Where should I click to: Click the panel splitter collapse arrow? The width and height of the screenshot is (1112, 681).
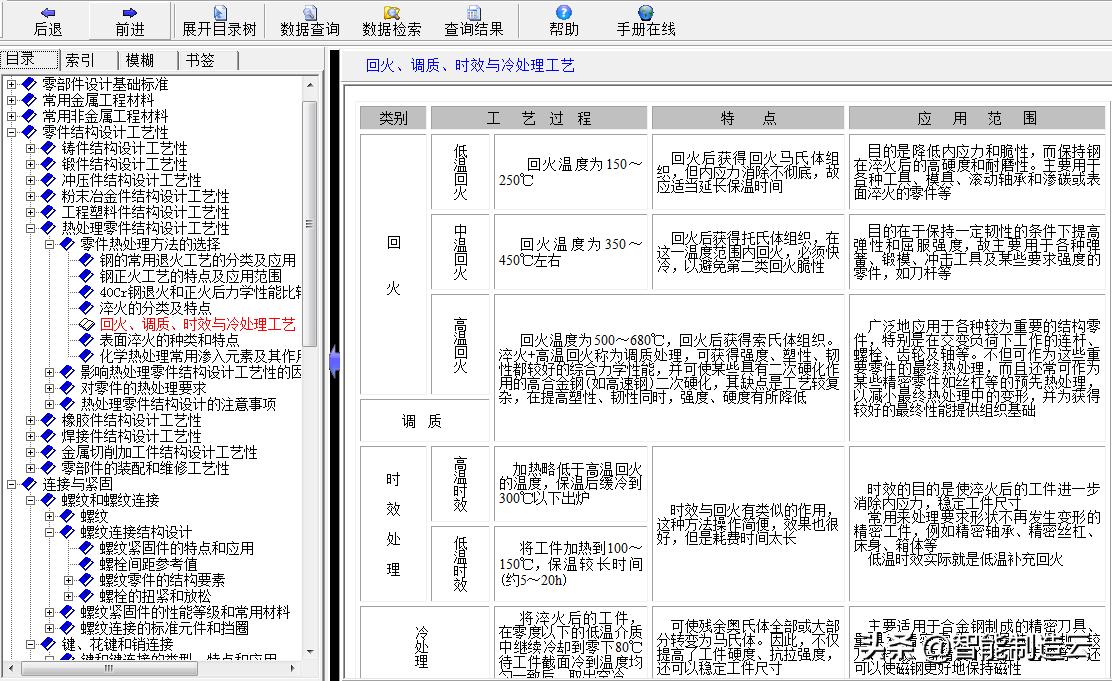click(336, 361)
